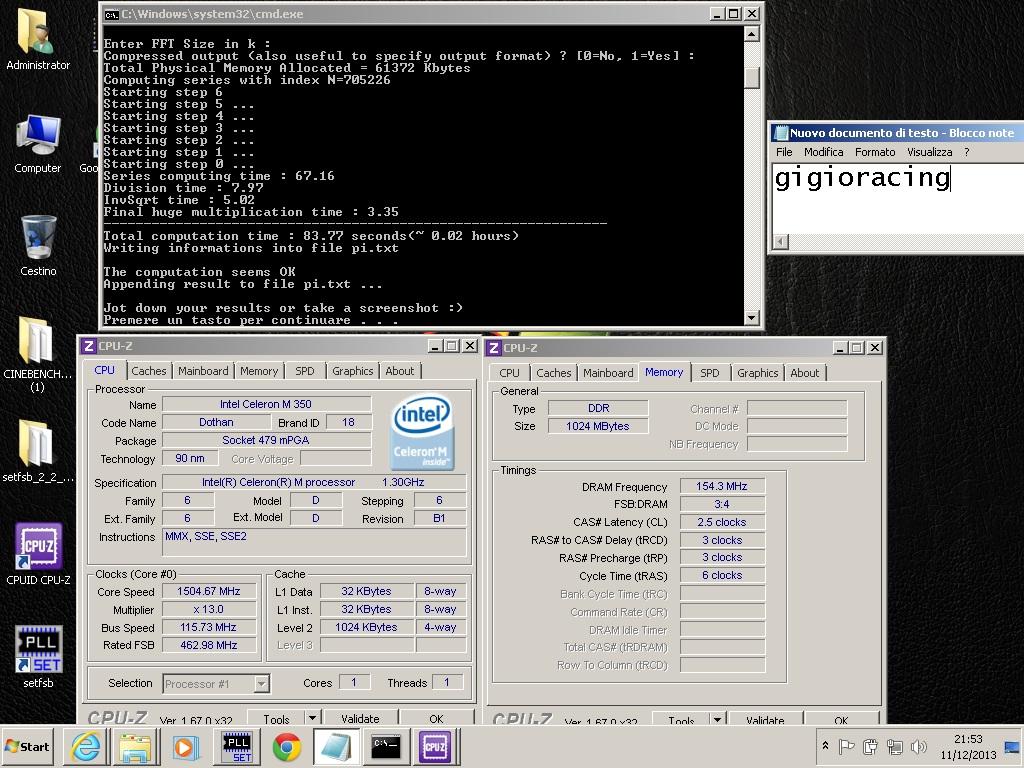Viewport: 1024px width, 768px height.
Task: Click the cmd scrollbar up arrow
Action: 752,33
